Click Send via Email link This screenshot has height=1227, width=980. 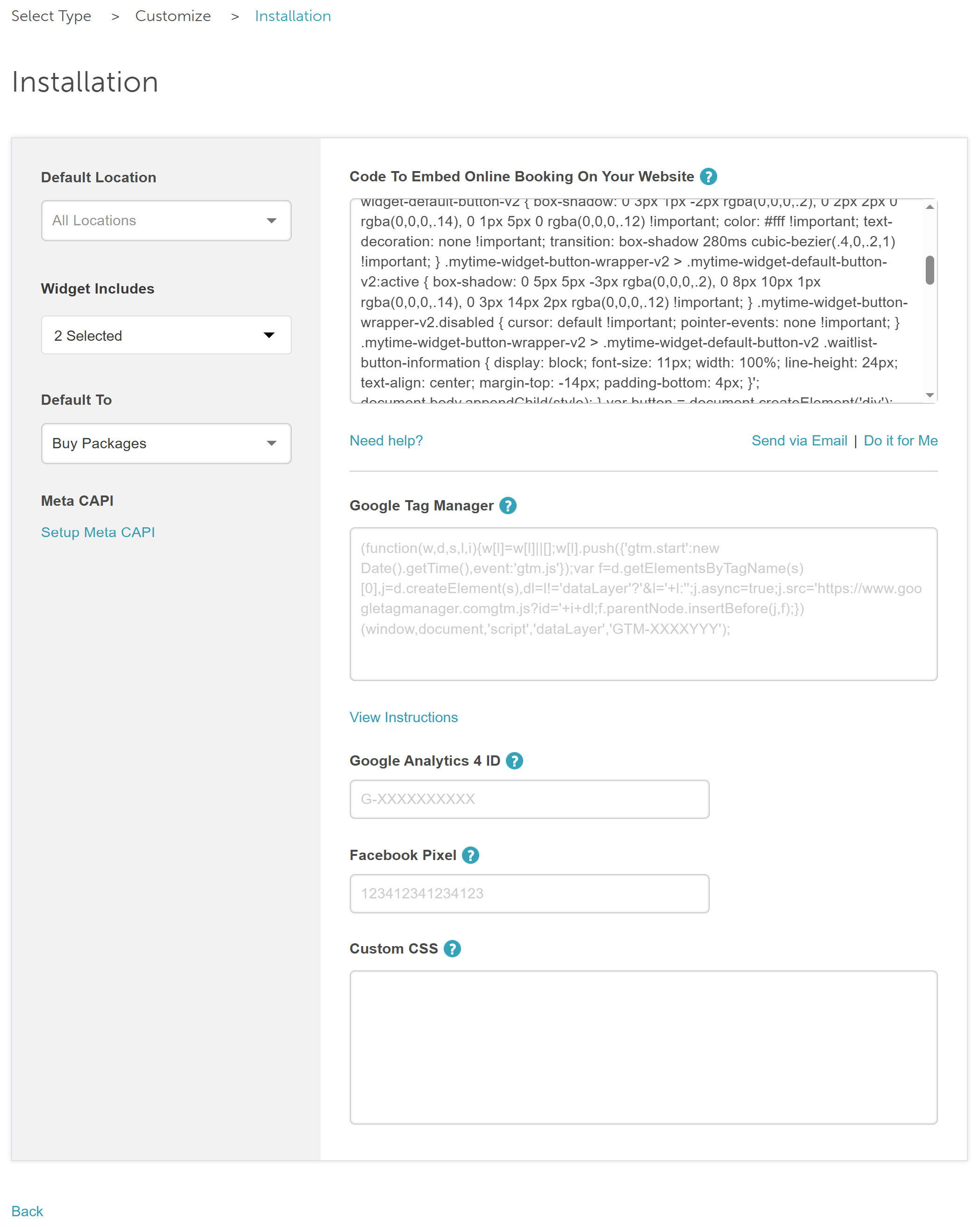click(799, 440)
